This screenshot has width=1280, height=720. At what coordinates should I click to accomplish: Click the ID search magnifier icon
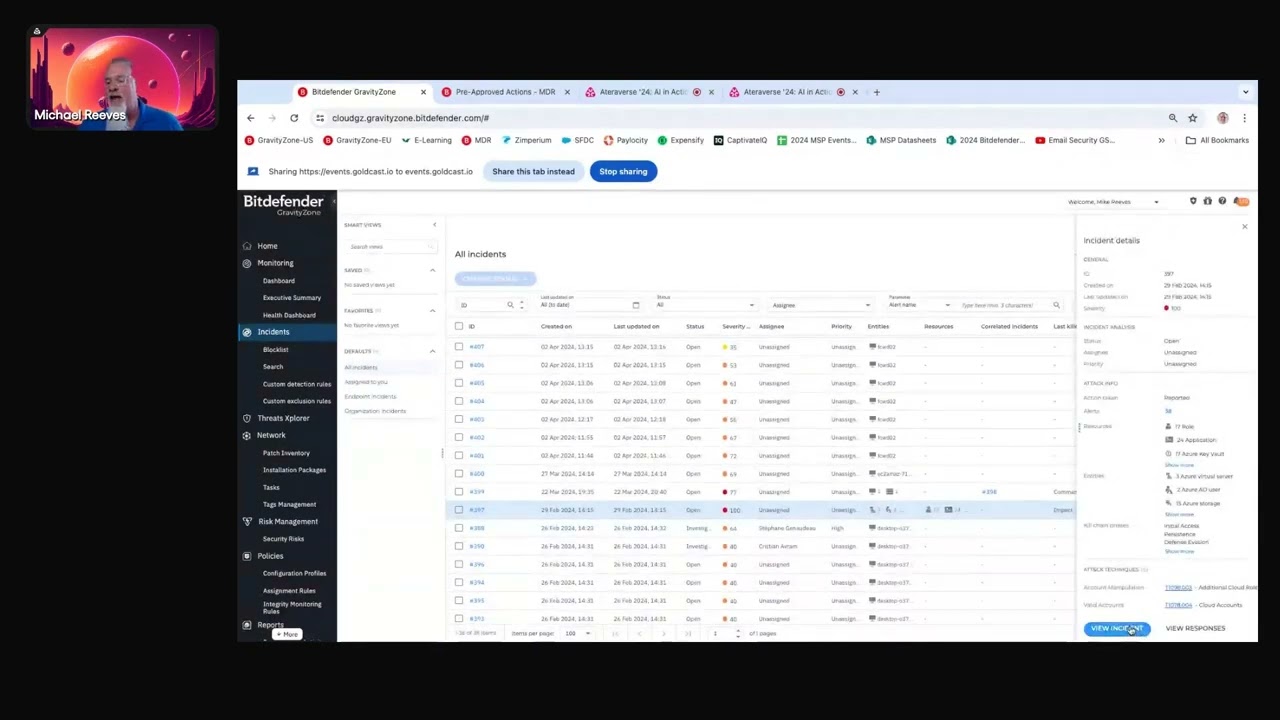click(x=510, y=305)
